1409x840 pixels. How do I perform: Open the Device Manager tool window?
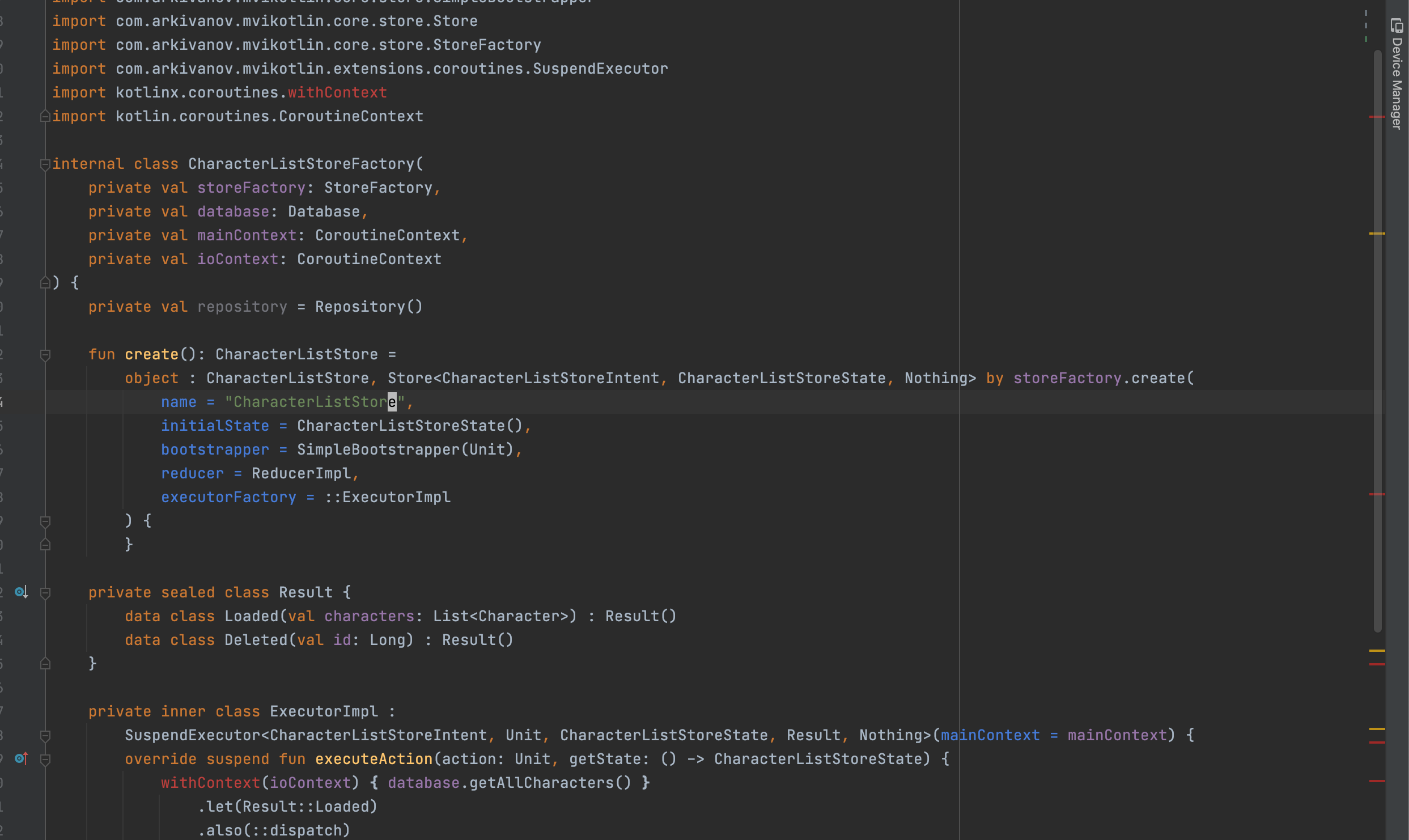click(x=1397, y=74)
